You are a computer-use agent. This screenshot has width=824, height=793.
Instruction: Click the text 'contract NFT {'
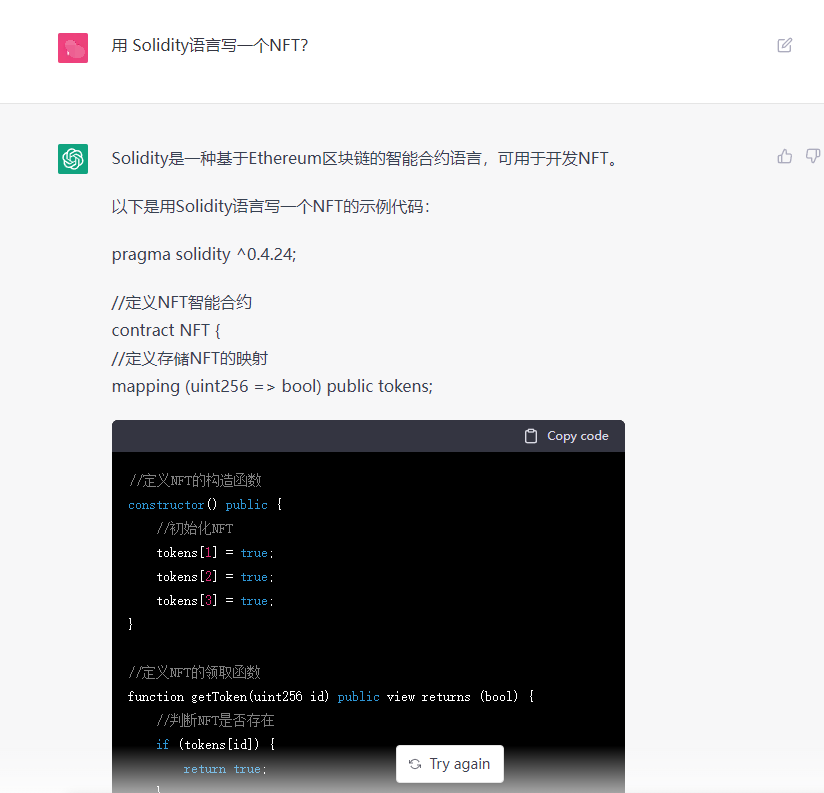(166, 330)
